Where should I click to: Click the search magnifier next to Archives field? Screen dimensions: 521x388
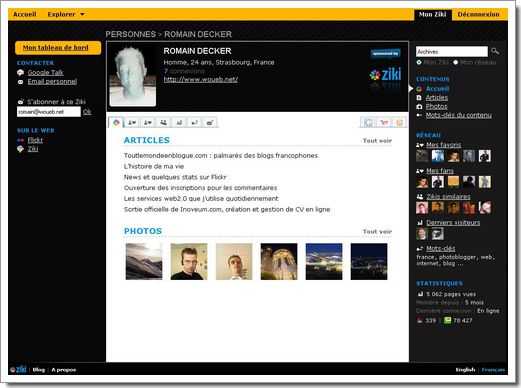click(x=495, y=51)
